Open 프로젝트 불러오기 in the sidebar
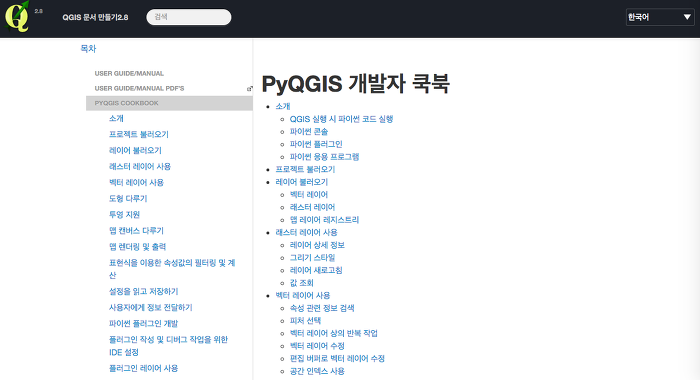The image size is (700, 380). 139,134
